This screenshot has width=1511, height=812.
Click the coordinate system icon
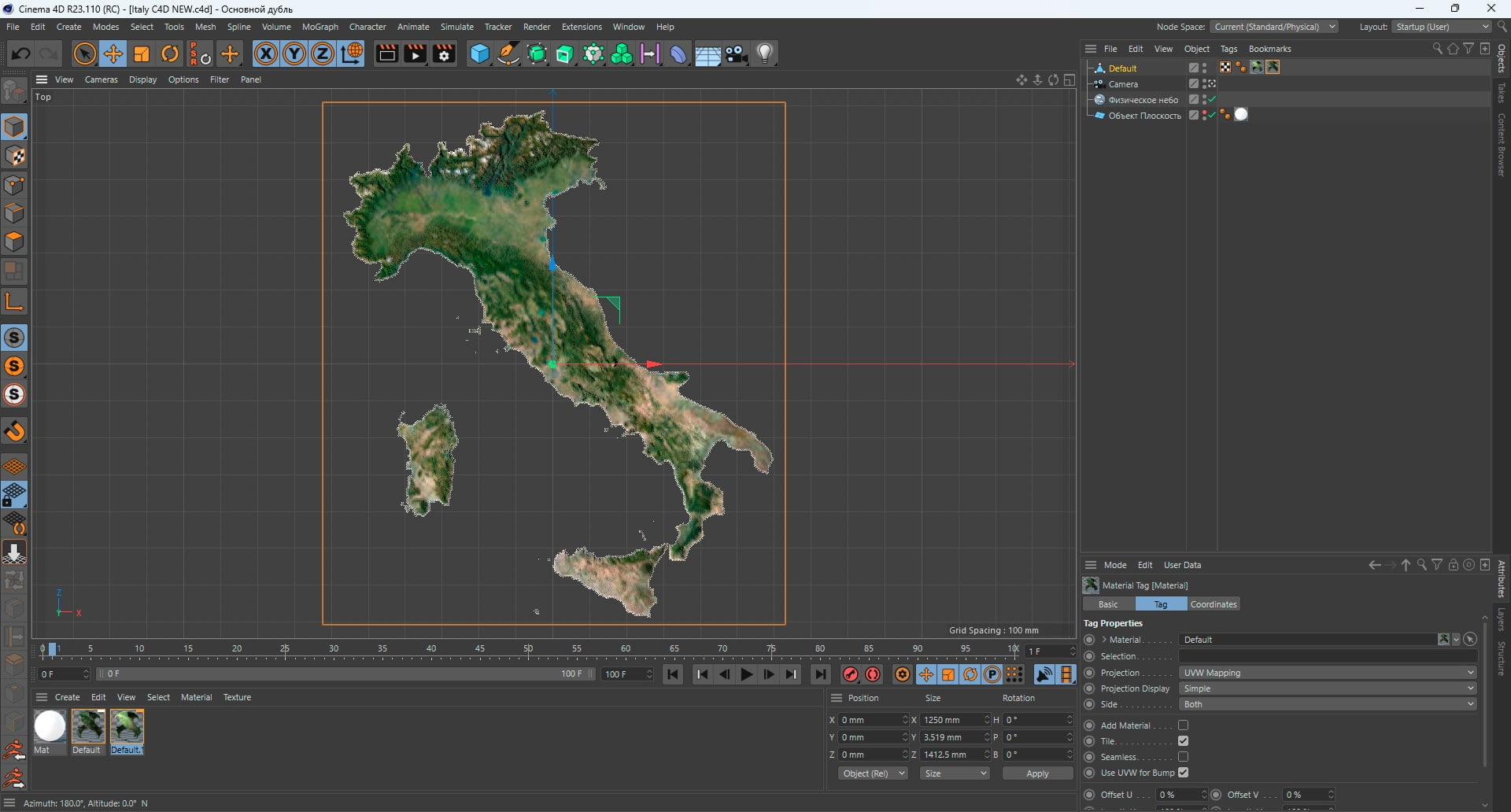[x=352, y=54]
